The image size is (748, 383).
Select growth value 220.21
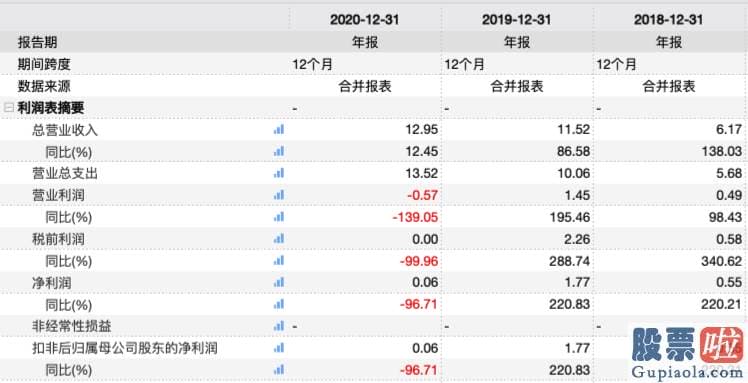722,304
